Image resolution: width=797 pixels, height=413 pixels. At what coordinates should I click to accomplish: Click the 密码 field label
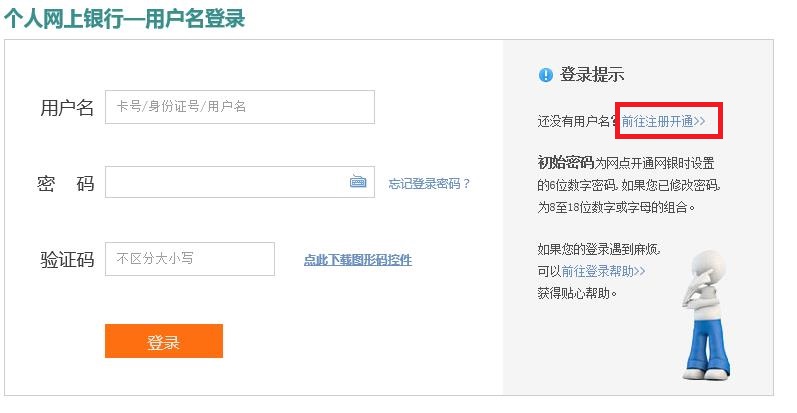pyautogui.click(x=66, y=183)
